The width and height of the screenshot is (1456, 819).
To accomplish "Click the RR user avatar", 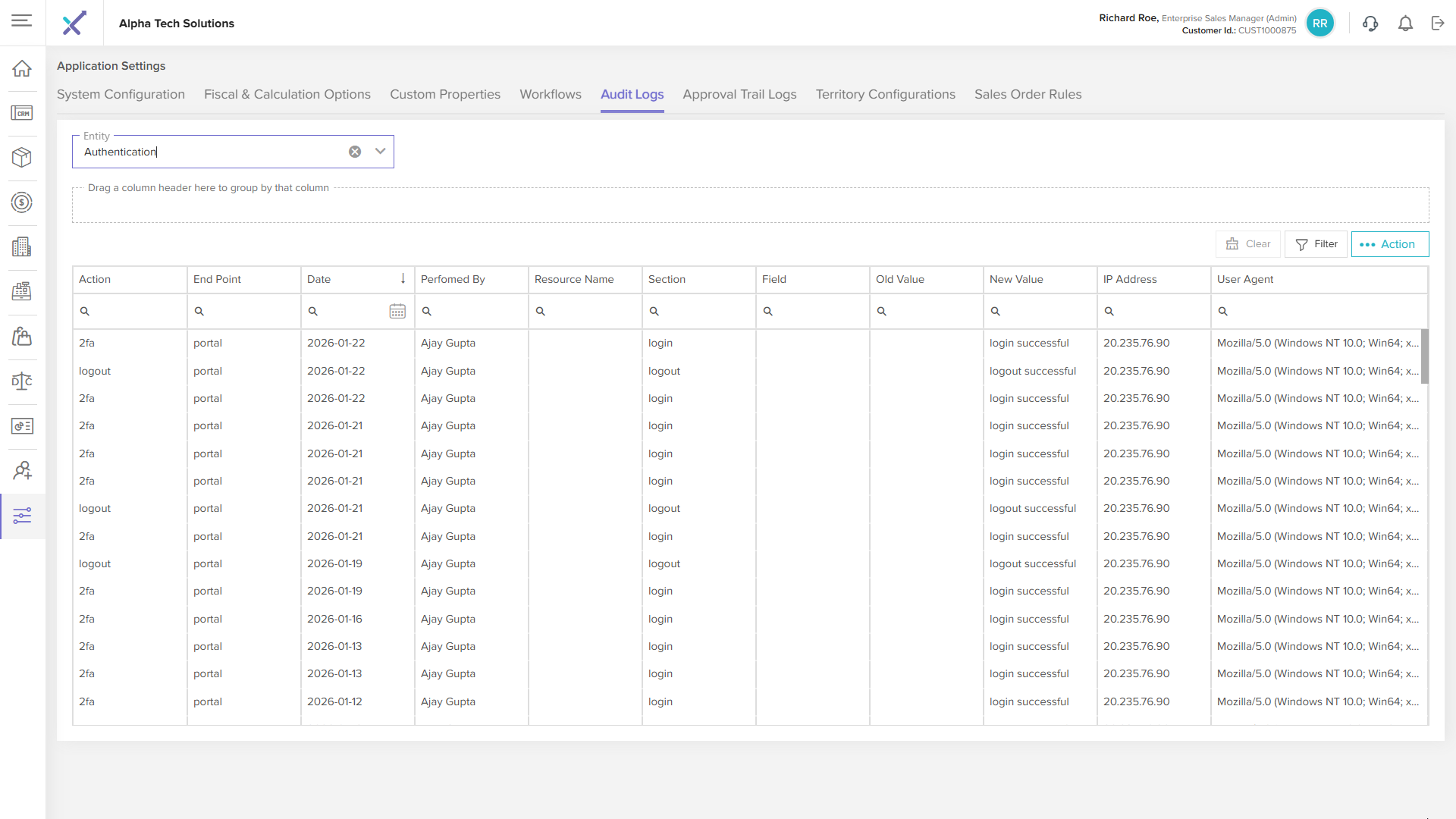I will 1319,24.
